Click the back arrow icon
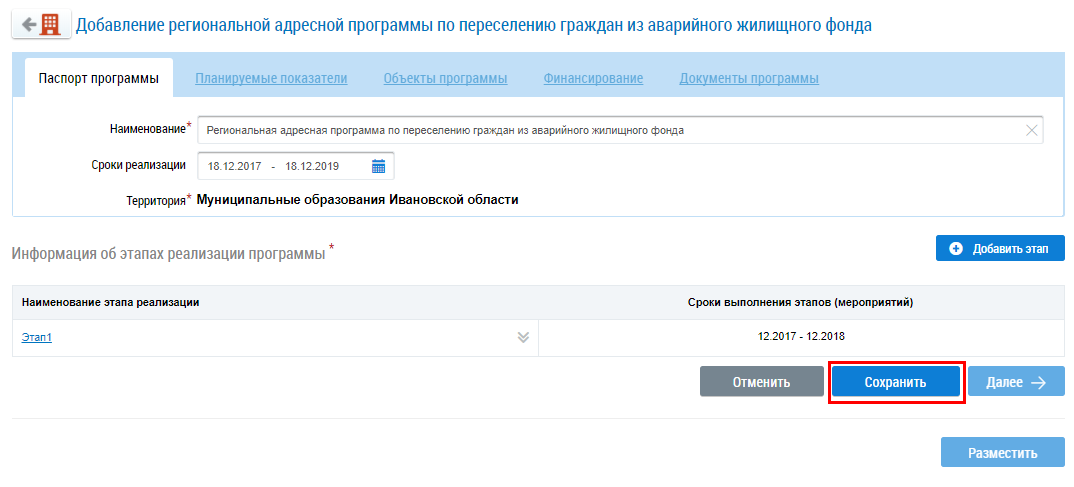This screenshot has width=1074, height=487. (x=28, y=23)
